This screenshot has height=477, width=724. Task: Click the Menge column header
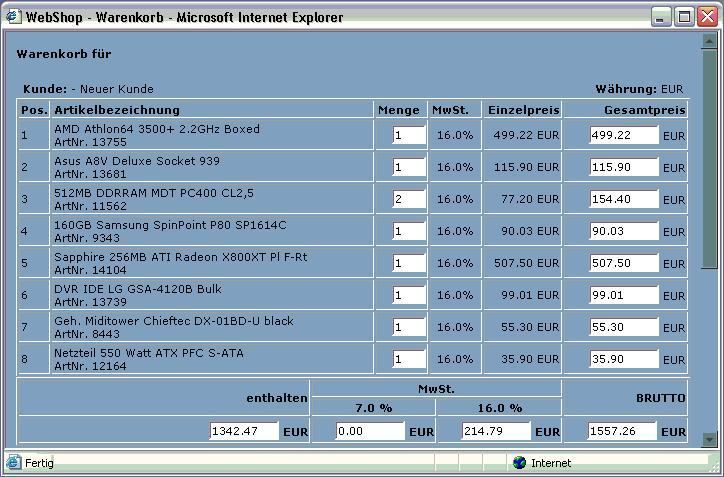[398, 110]
